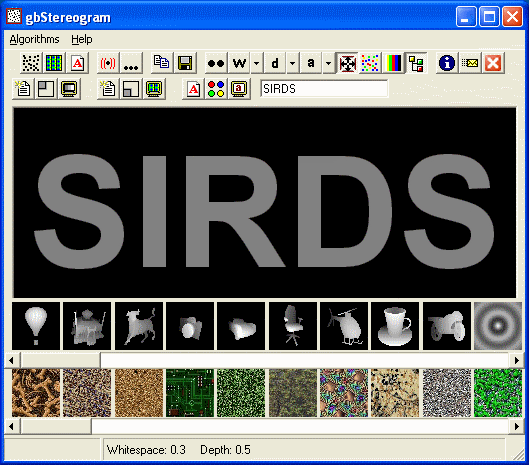Click the floppy disk save icon
529x465 pixels.
coord(185,63)
